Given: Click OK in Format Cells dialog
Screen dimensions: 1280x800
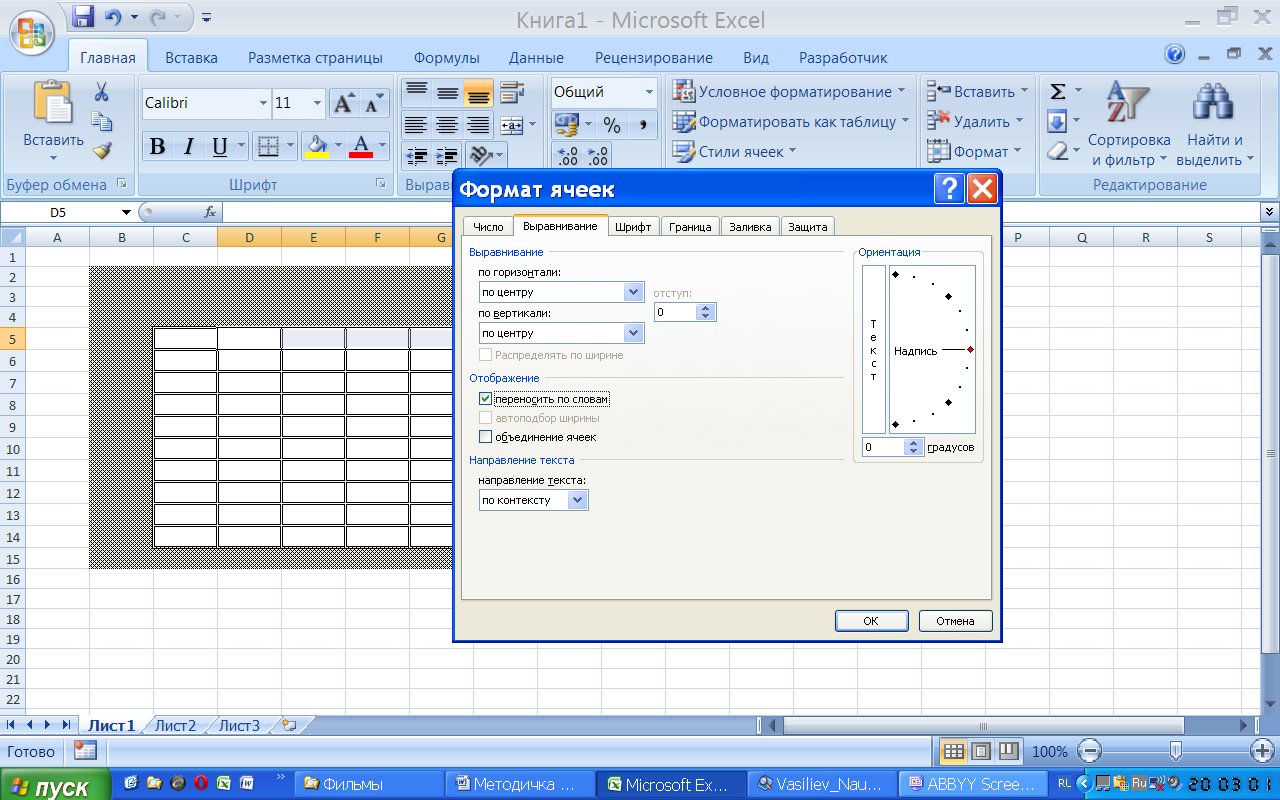Looking at the screenshot, I should (x=871, y=621).
